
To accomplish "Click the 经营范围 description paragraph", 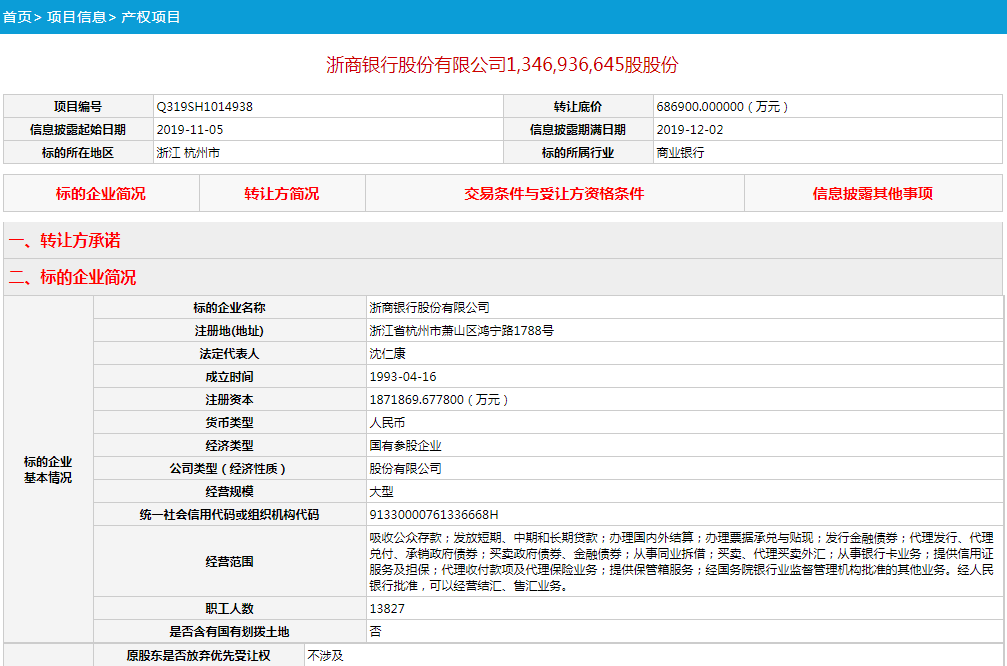I will (681, 561).
